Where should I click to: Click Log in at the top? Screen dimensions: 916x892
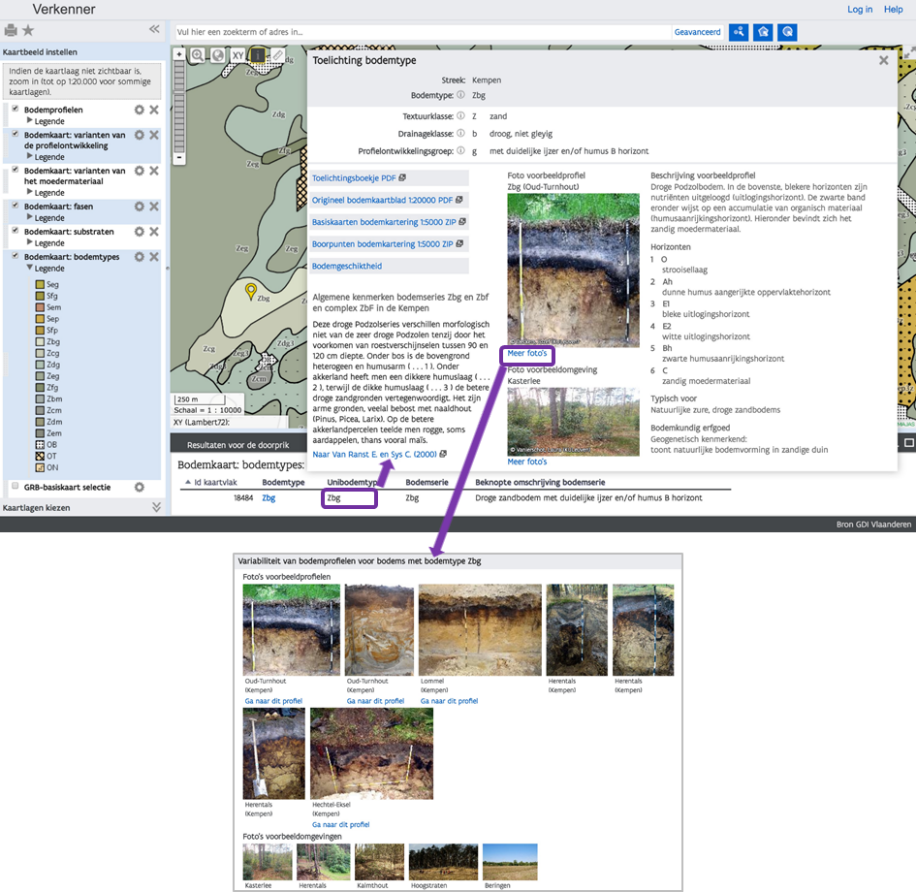(x=859, y=9)
